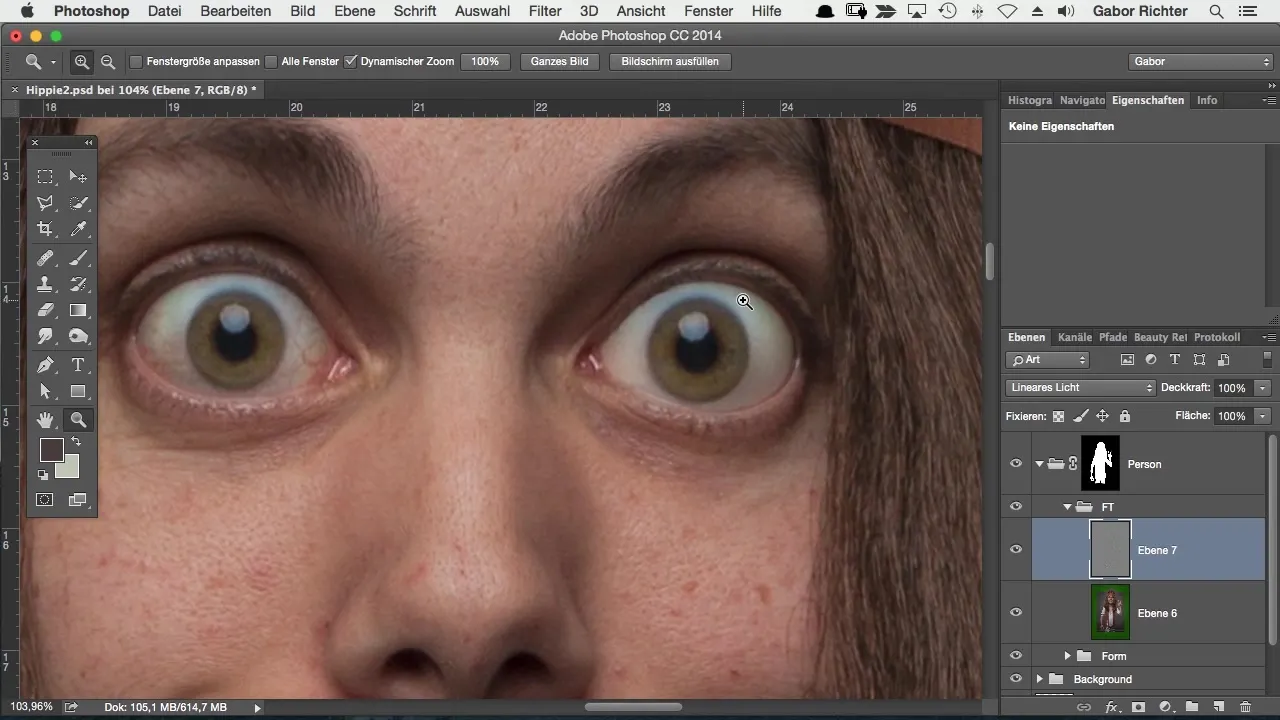Delete the selected layer with trash icon
Image resolution: width=1280 pixels, height=720 pixels.
(x=1245, y=707)
